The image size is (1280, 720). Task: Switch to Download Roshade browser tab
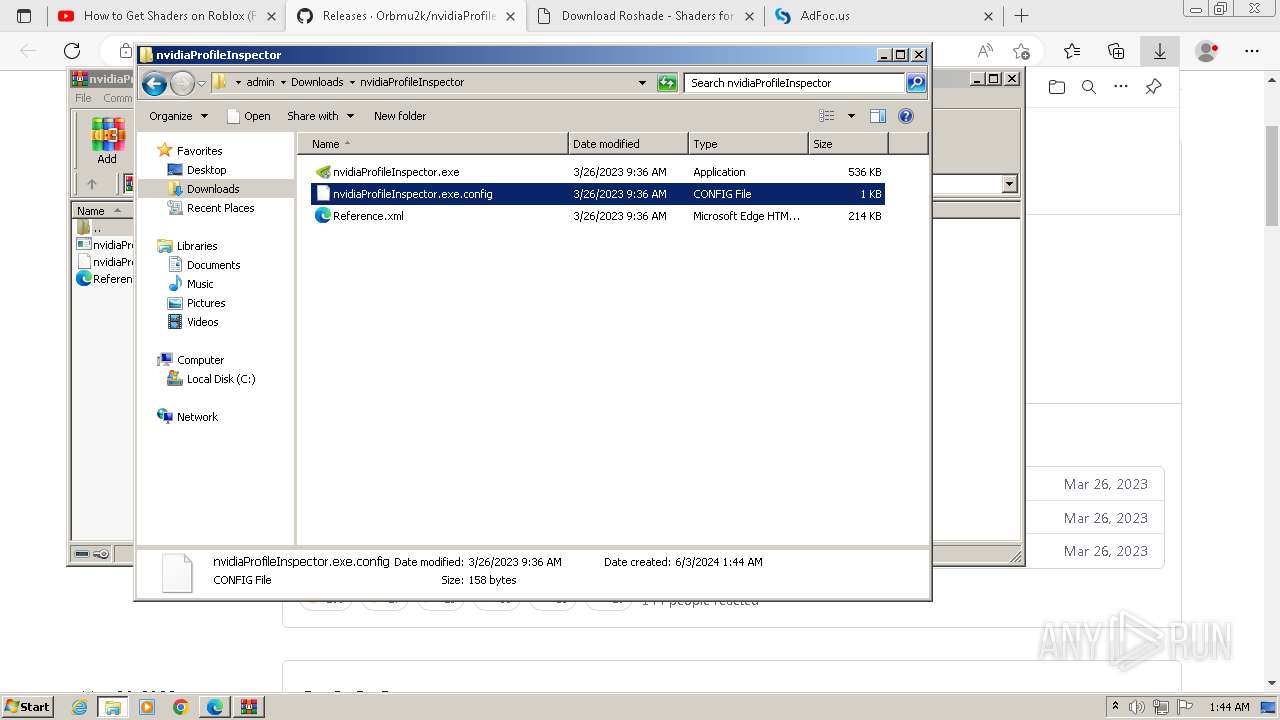tap(645, 16)
